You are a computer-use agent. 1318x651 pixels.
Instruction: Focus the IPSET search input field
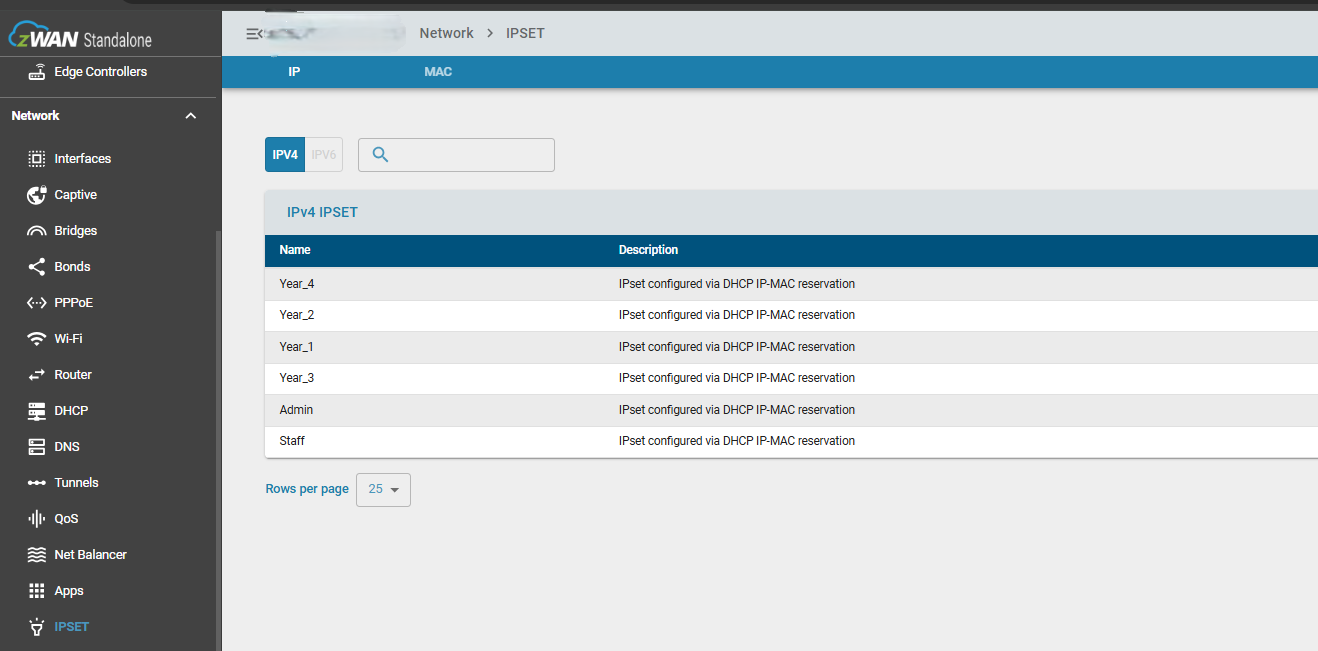coord(456,155)
